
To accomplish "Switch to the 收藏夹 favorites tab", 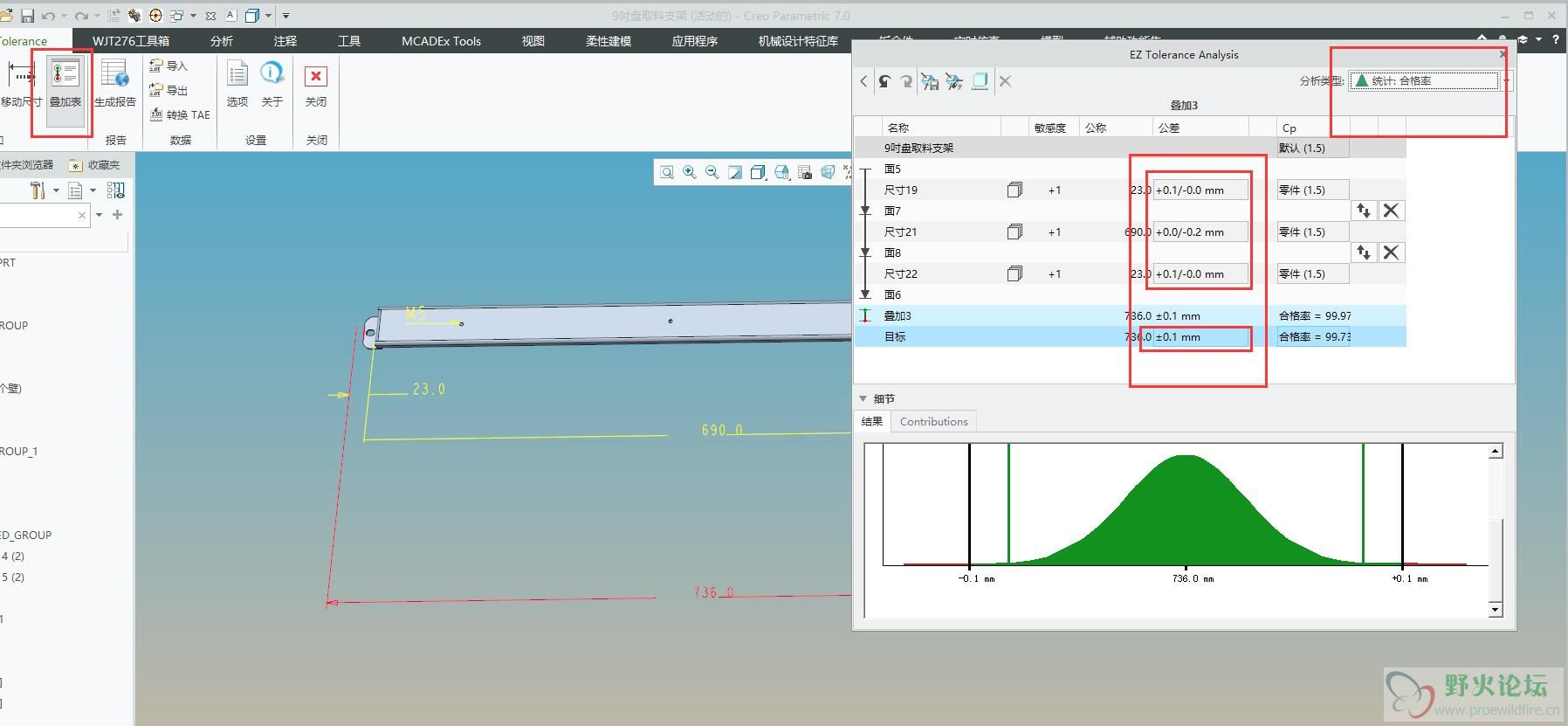I will click(94, 164).
